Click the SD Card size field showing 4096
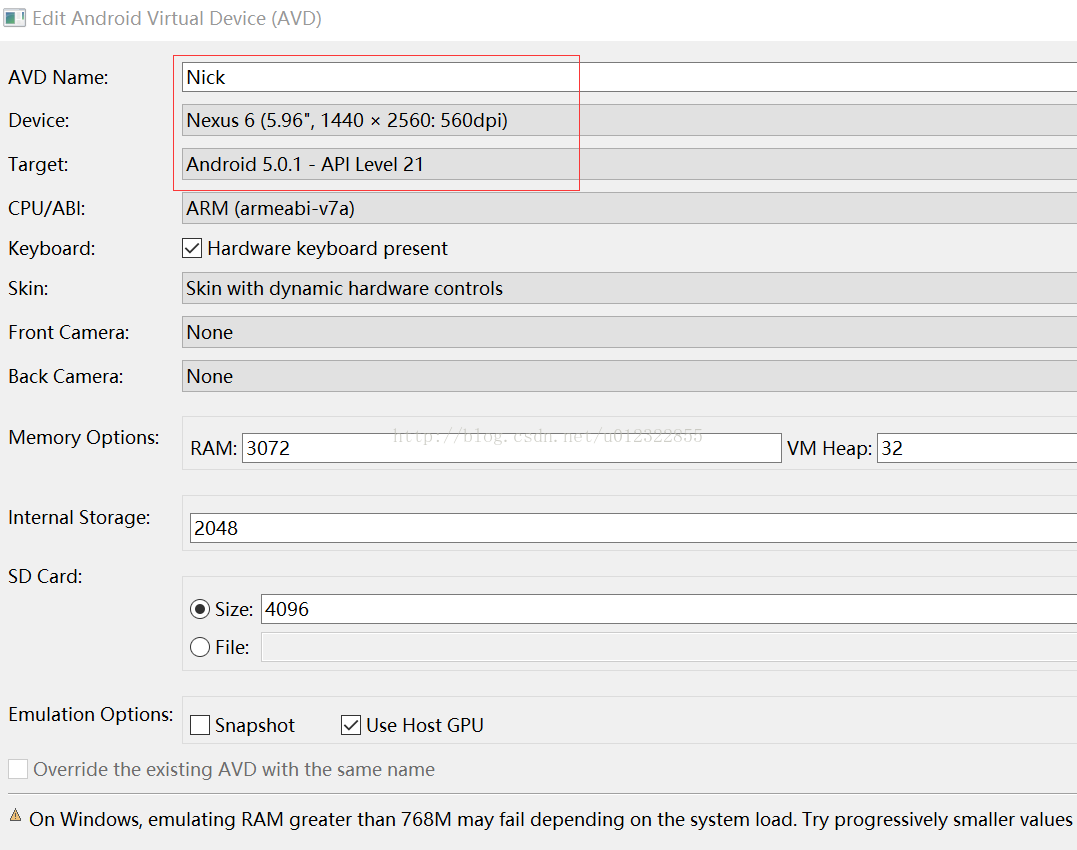Image resolution: width=1077 pixels, height=850 pixels. (x=669, y=609)
